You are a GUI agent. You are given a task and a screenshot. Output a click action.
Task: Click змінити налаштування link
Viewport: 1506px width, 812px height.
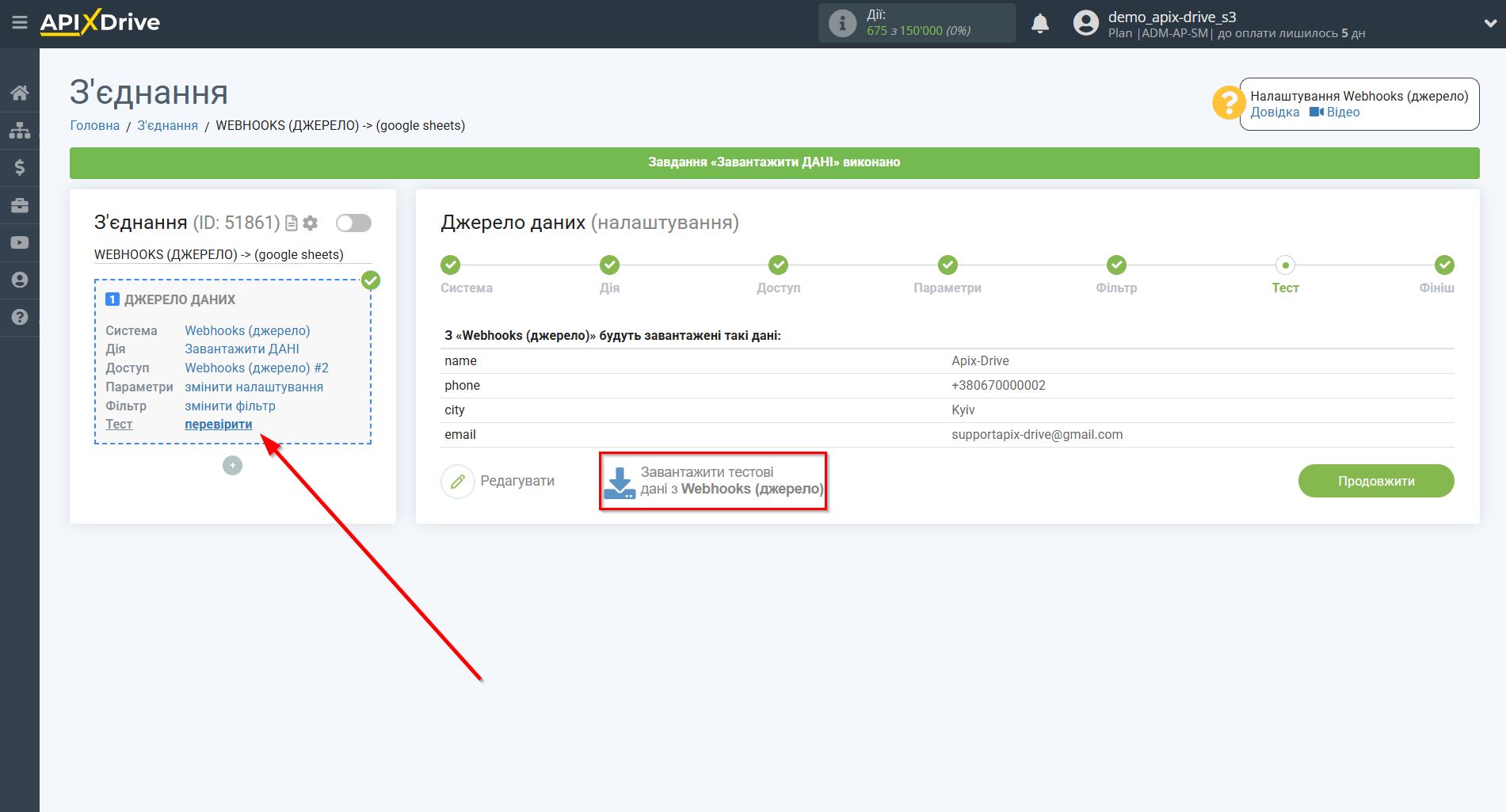click(x=254, y=387)
